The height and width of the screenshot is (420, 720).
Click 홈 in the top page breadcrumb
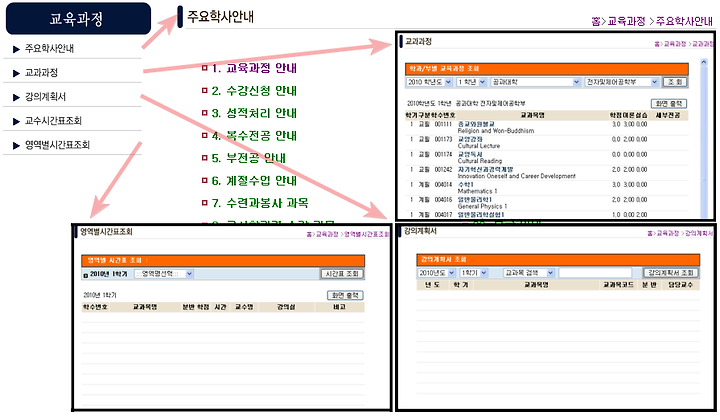coord(596,21)
